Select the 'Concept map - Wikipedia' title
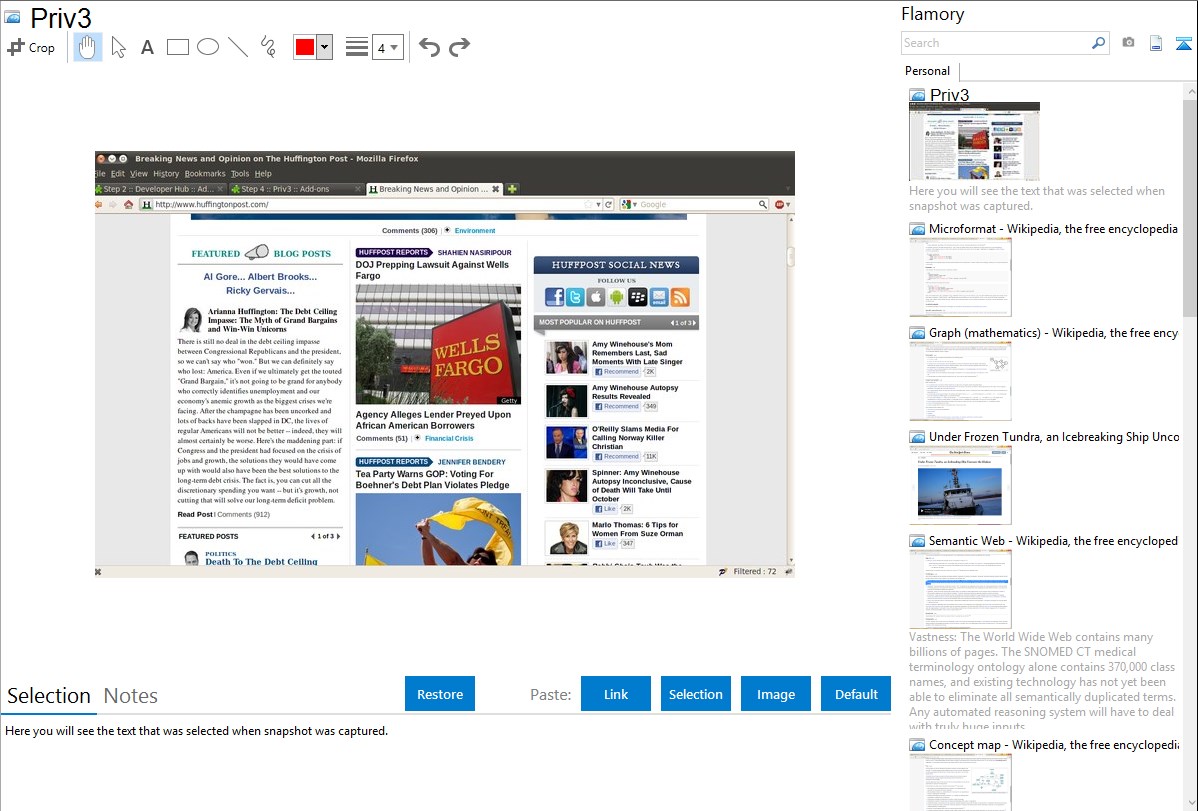Screen dimensions: 1198x811 point(1053,744)
